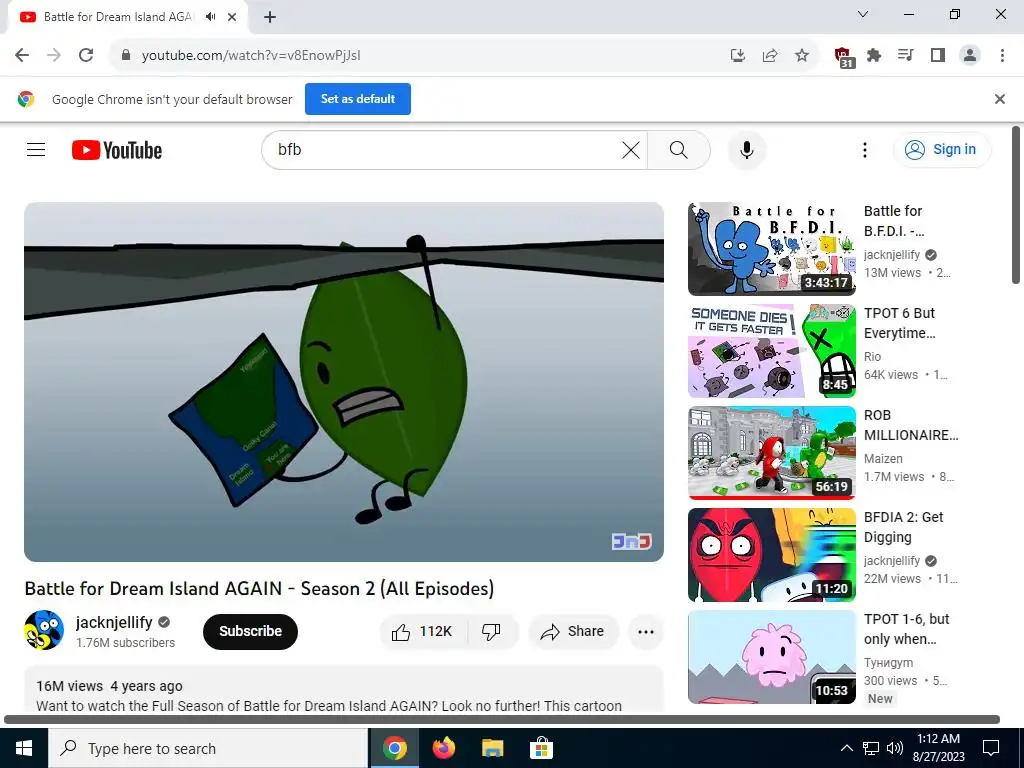Show hidden system tray icons
The height and width of the screenshot is (768, 1024).
tap(846, 748)
